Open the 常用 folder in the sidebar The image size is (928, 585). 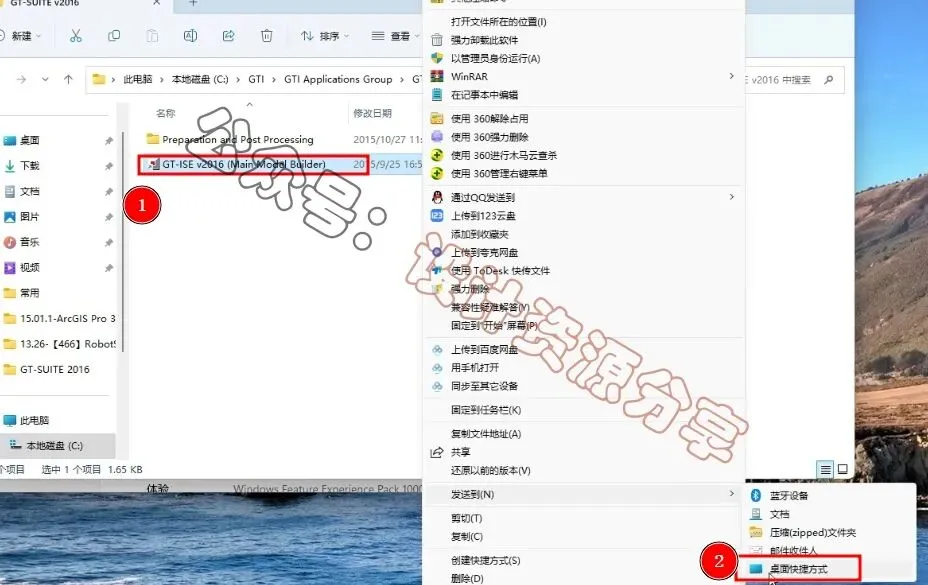click(x=30, y=293)
